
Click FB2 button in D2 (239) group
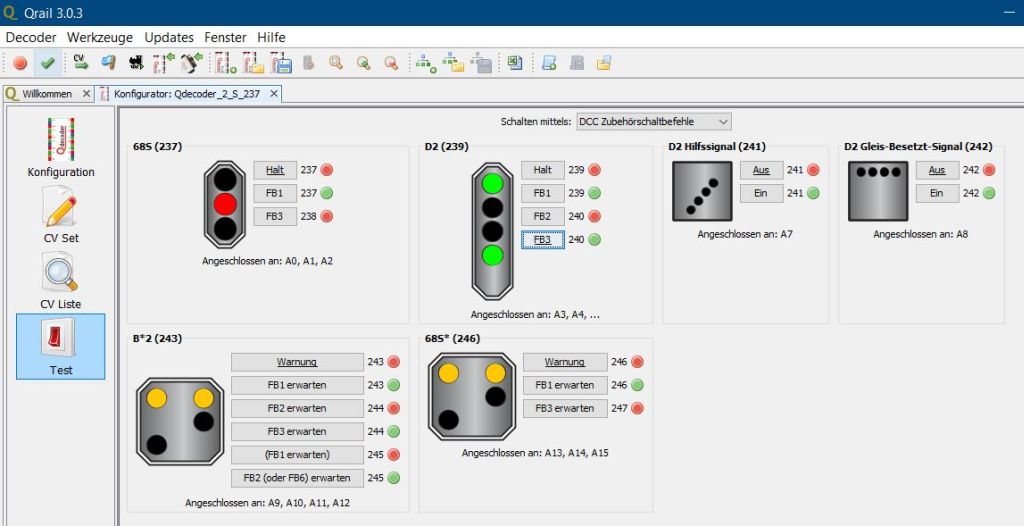(543, 216)
